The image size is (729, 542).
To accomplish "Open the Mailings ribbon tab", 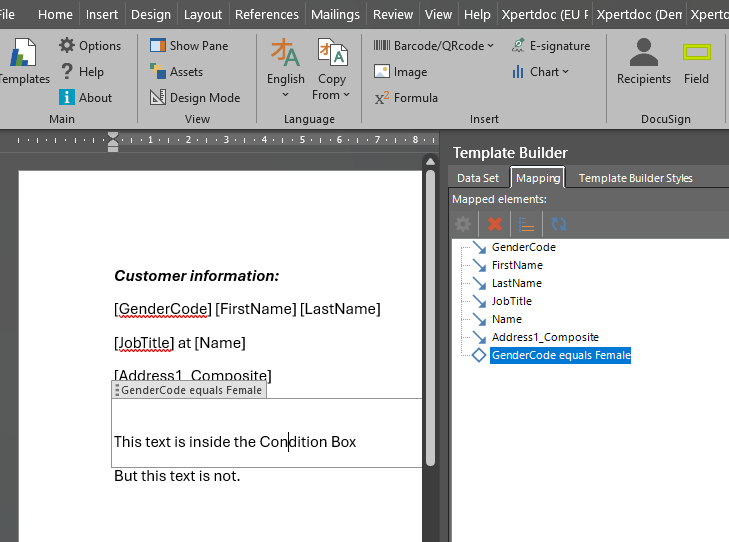I will 335,14.
